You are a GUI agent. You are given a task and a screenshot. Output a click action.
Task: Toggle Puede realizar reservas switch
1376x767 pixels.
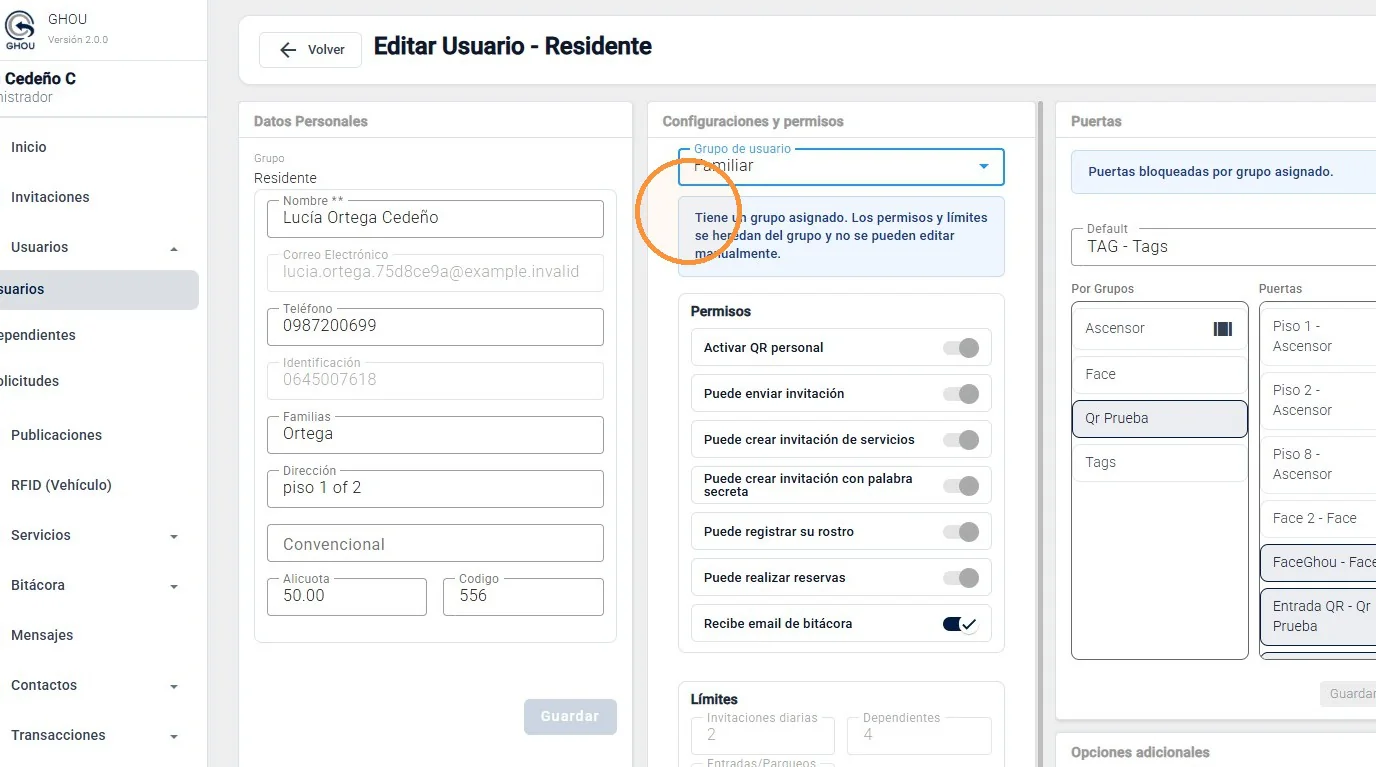(960, 578)
